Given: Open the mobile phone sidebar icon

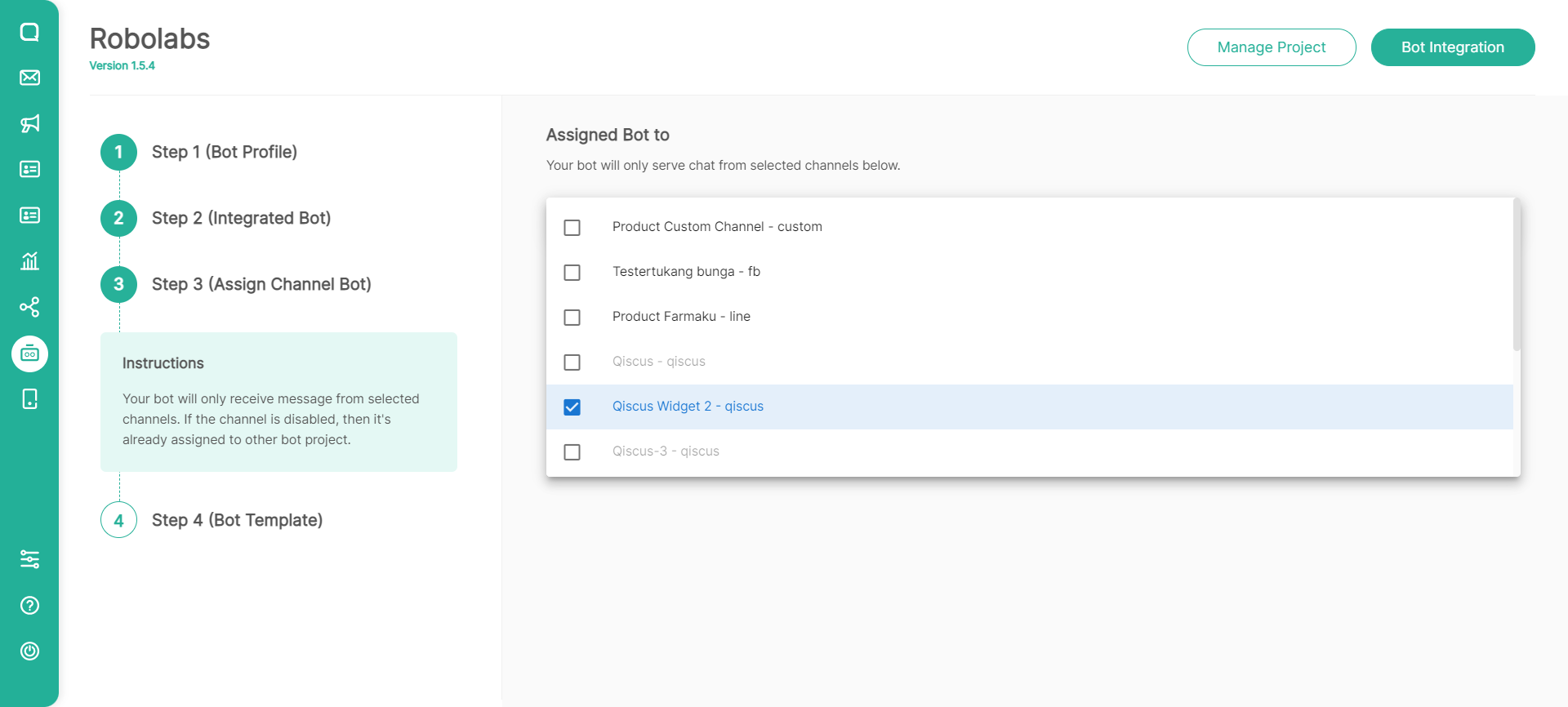Looking at the screenshot, I should click(29, 399).
